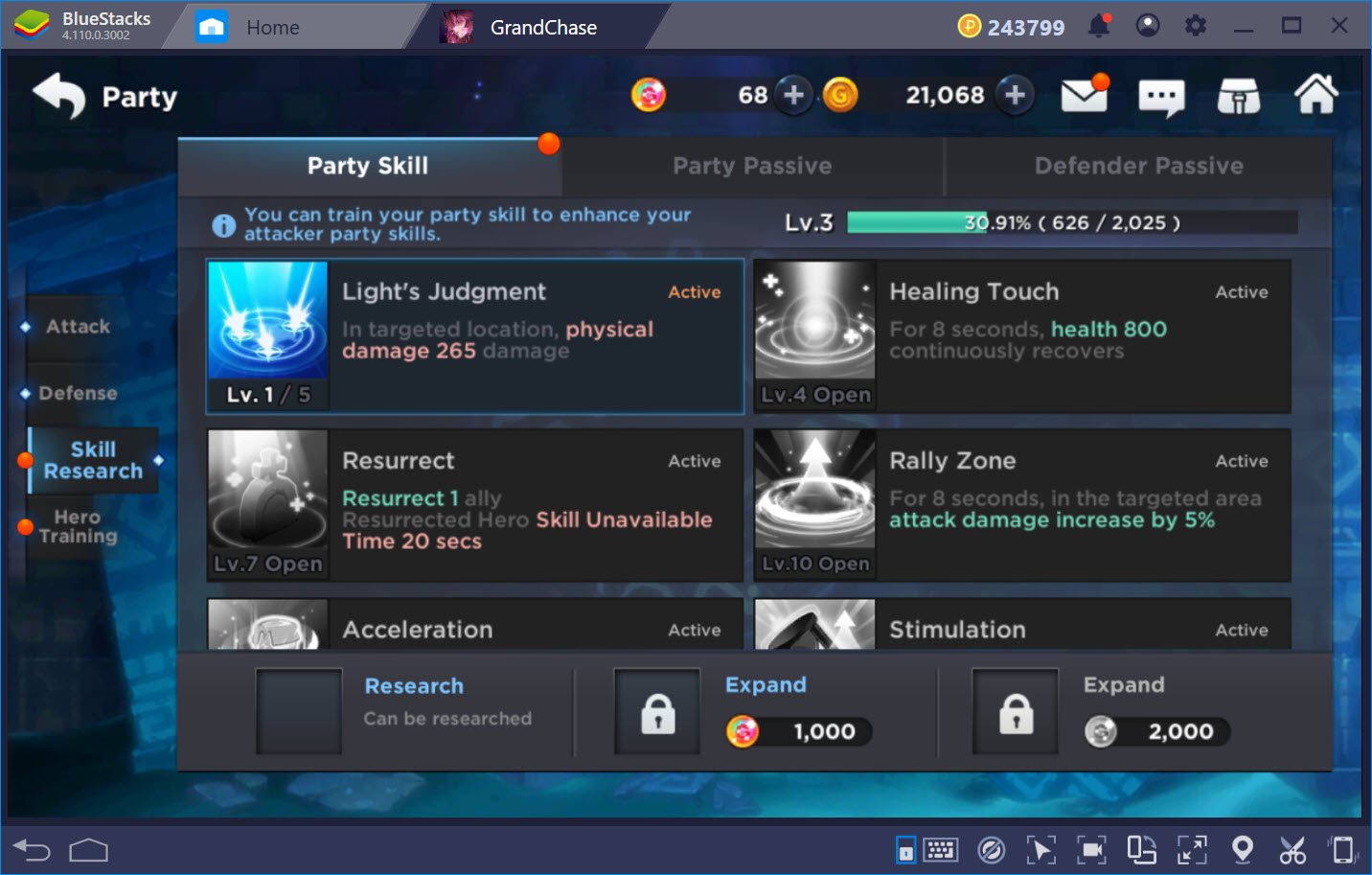The width and height of the screenshot is (1372, 875).
Task: Select the Rally Zone skill icon
Action: click(x=815, y=490)
